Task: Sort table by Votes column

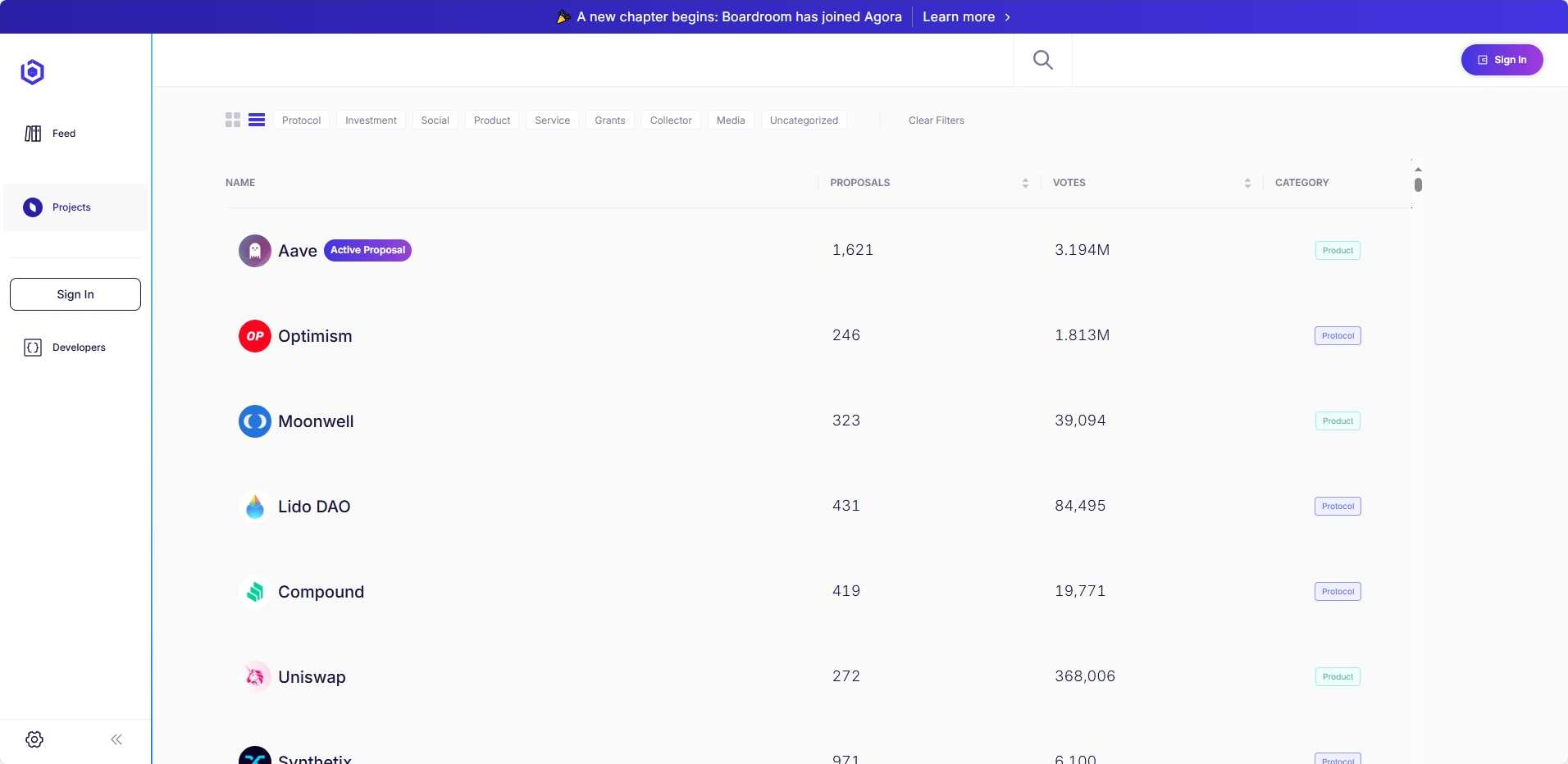Action: pos(1247,183)
